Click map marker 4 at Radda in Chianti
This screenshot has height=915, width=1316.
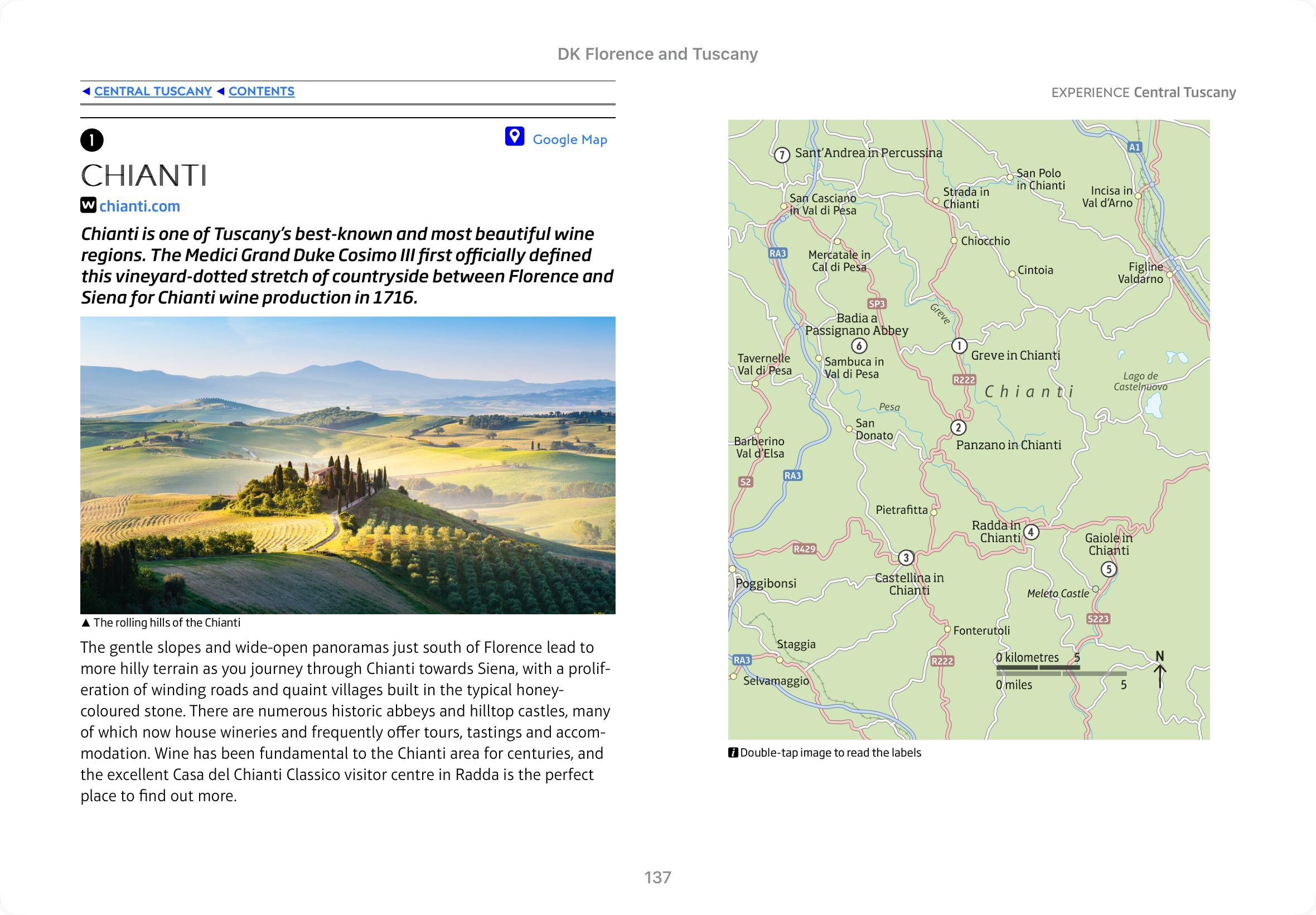(x=1030, y=532)
